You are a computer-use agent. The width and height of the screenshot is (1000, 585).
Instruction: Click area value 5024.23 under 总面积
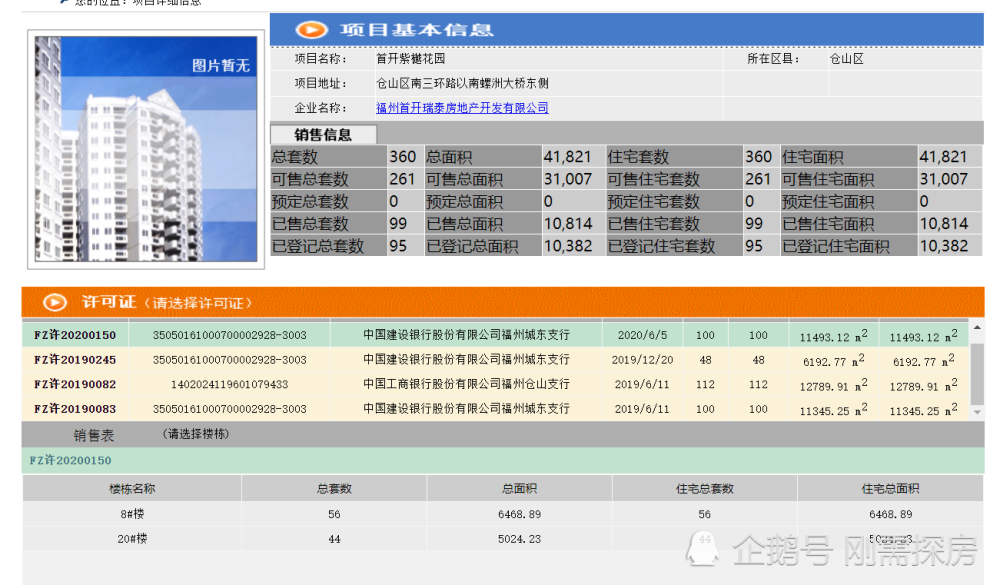coord(519,538)
